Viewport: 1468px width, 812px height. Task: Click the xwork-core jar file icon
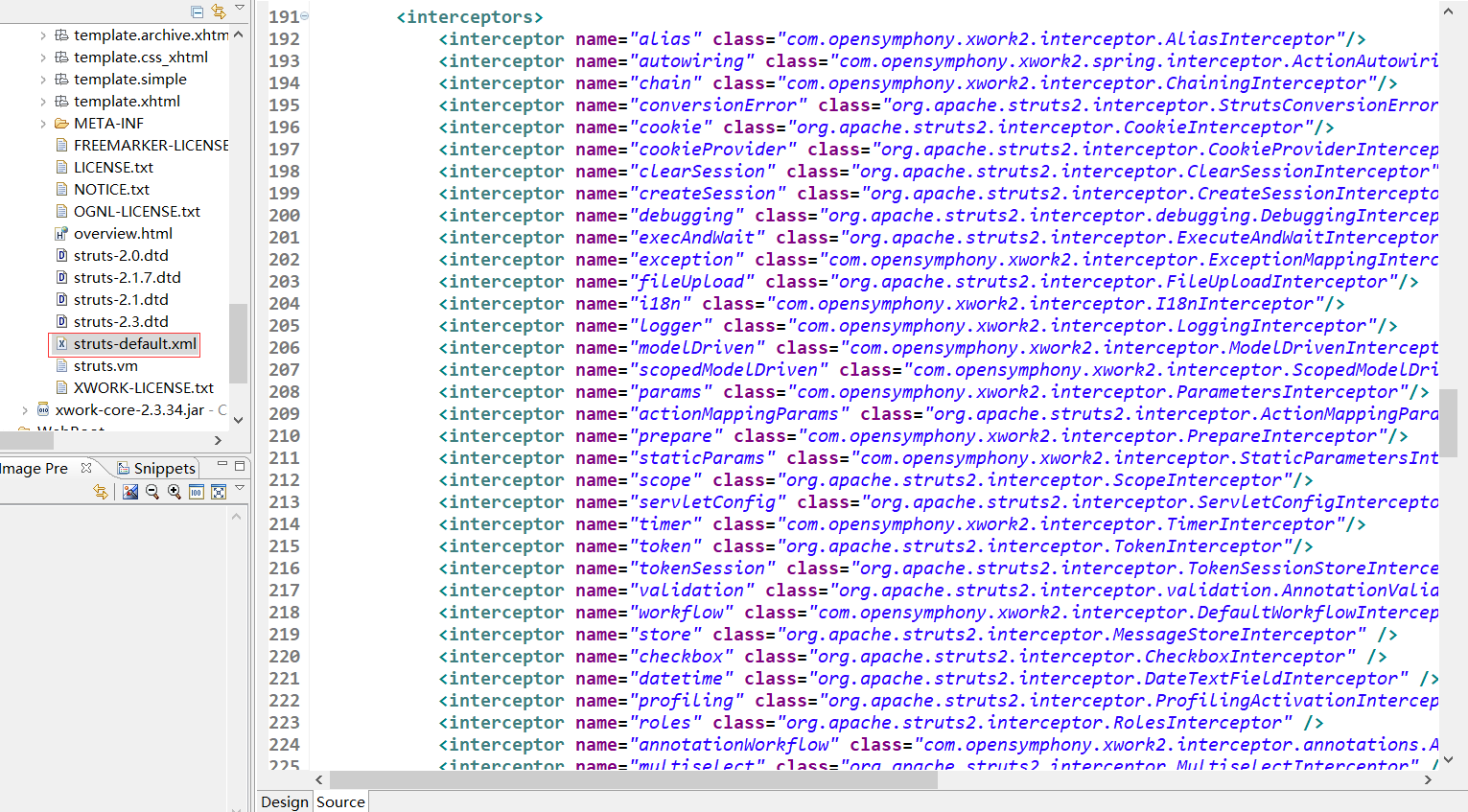(x=43, y=409)
